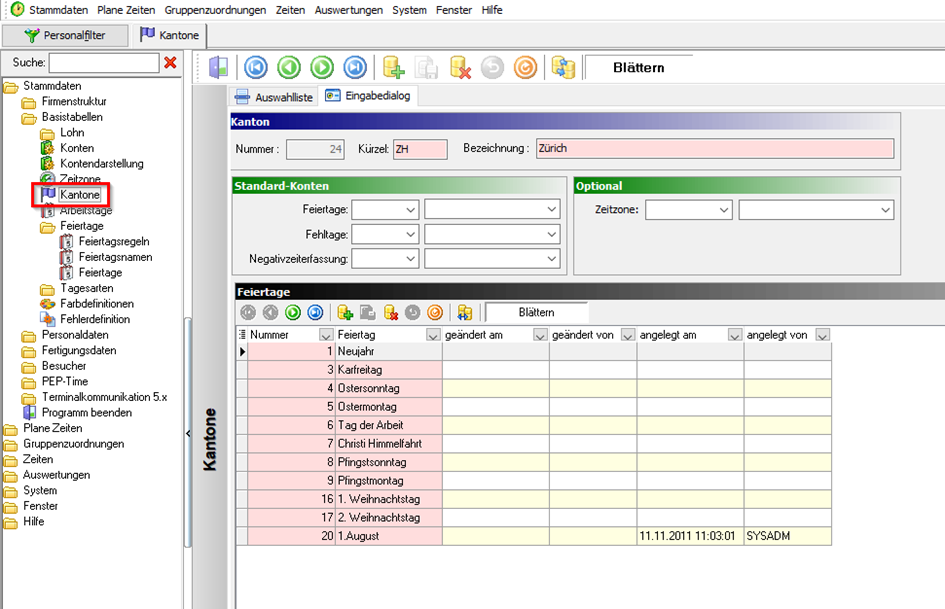
Task: Open Kontendarstellung tree item
Action: coord(102,164)
